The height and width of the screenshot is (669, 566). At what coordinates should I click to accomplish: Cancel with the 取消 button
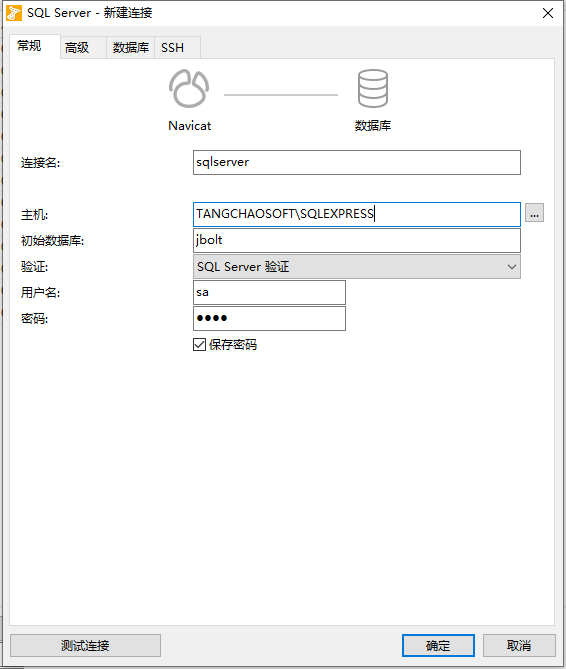pyautogui.click(x=519, y=645)
